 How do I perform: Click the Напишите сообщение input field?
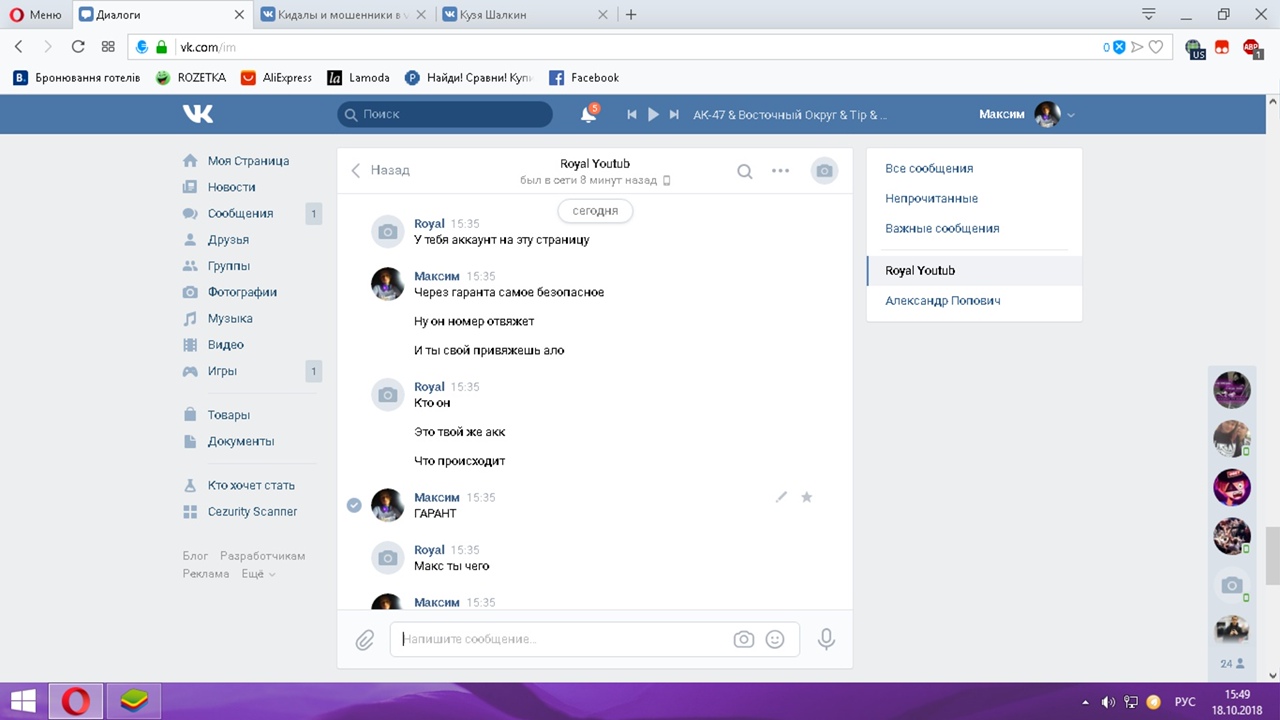click(560, 639)
